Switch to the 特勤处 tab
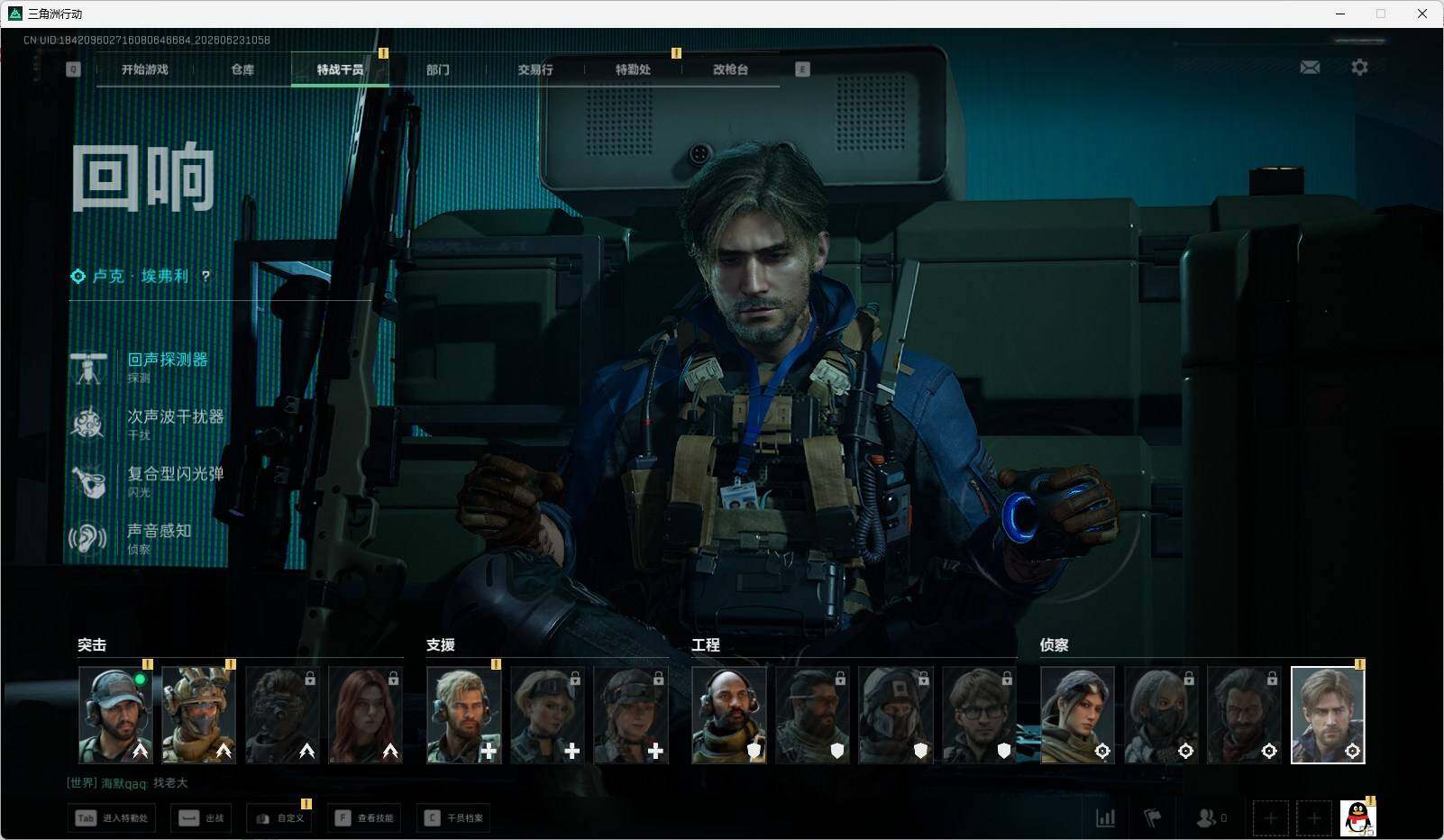The height and width of the screenshot is (840, 1444). pyautogui.click(x=633, y=69)
